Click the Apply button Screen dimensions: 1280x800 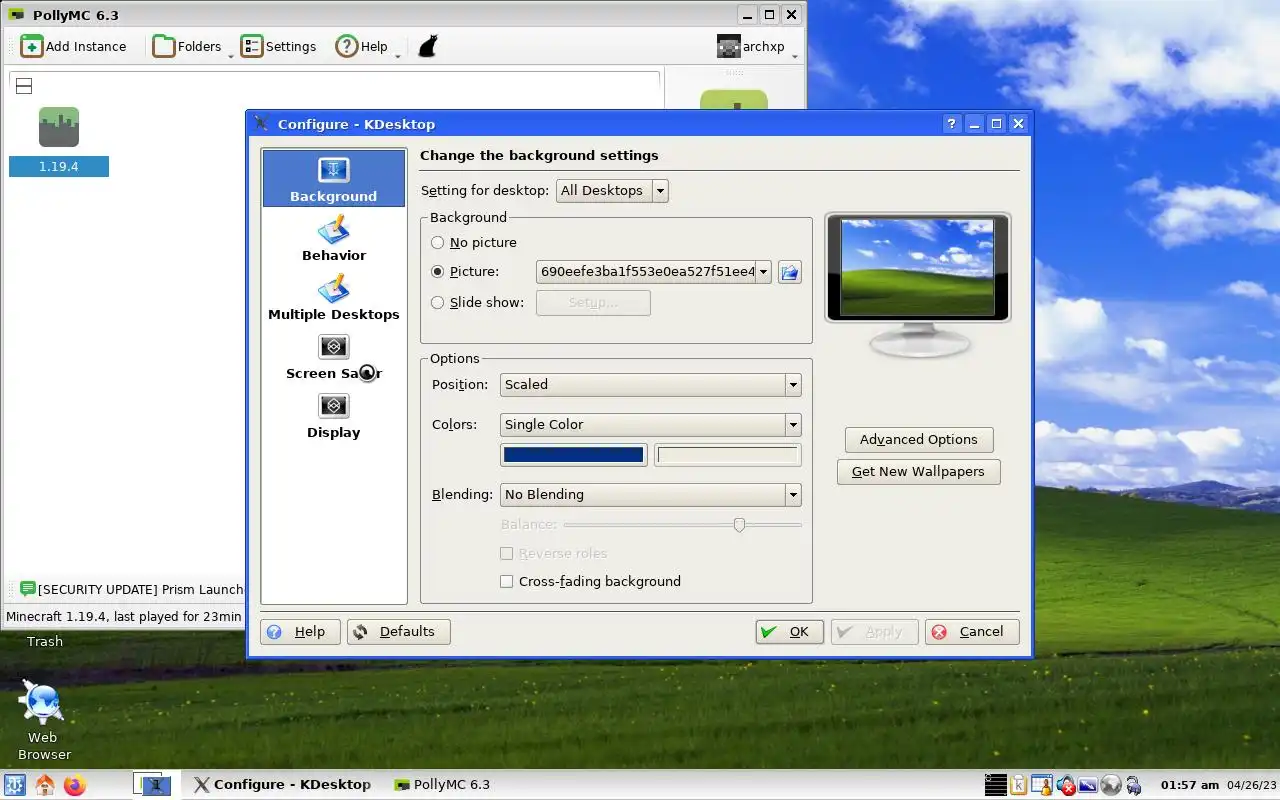pos(874,632)
